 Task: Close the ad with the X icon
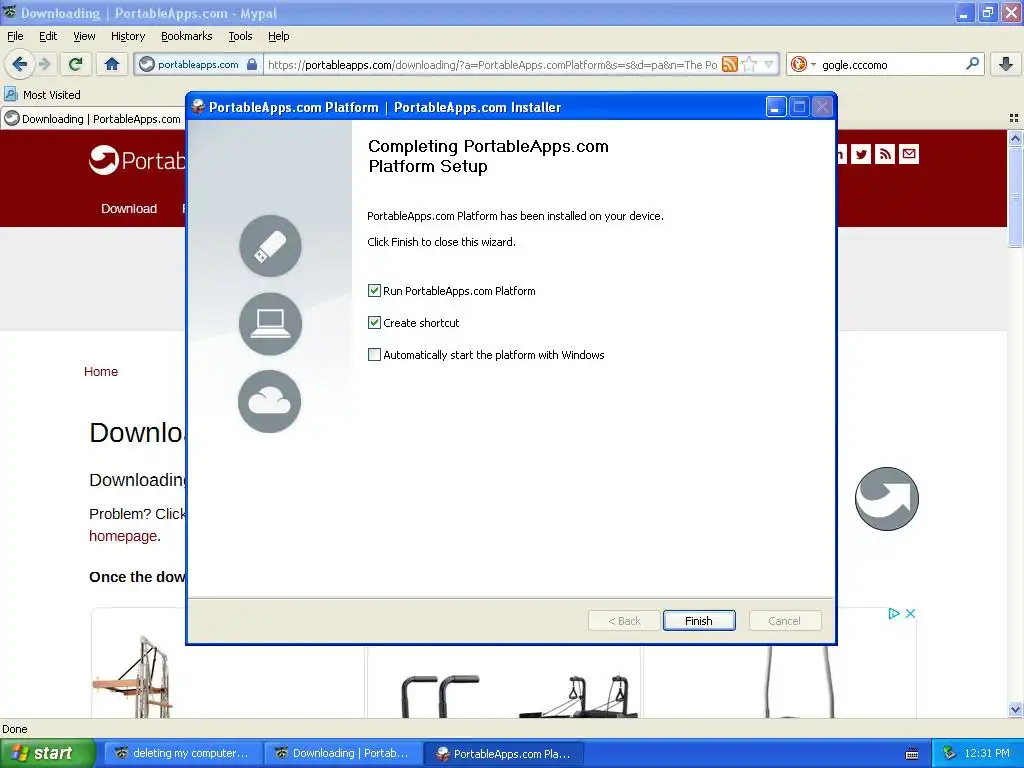point(910,613)
